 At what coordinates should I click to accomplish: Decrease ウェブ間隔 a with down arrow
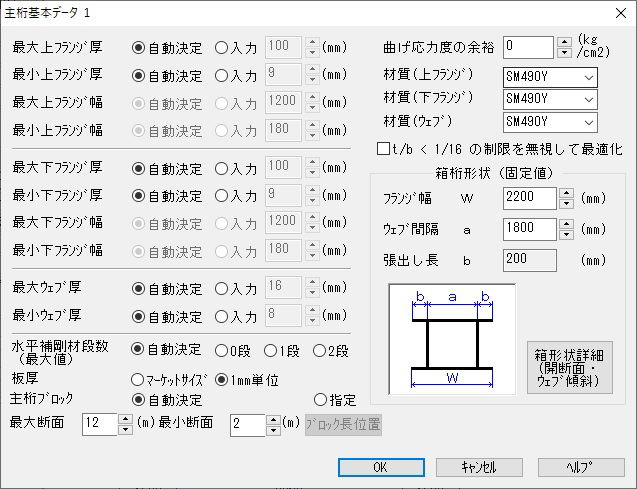click(x=566, y=235)
